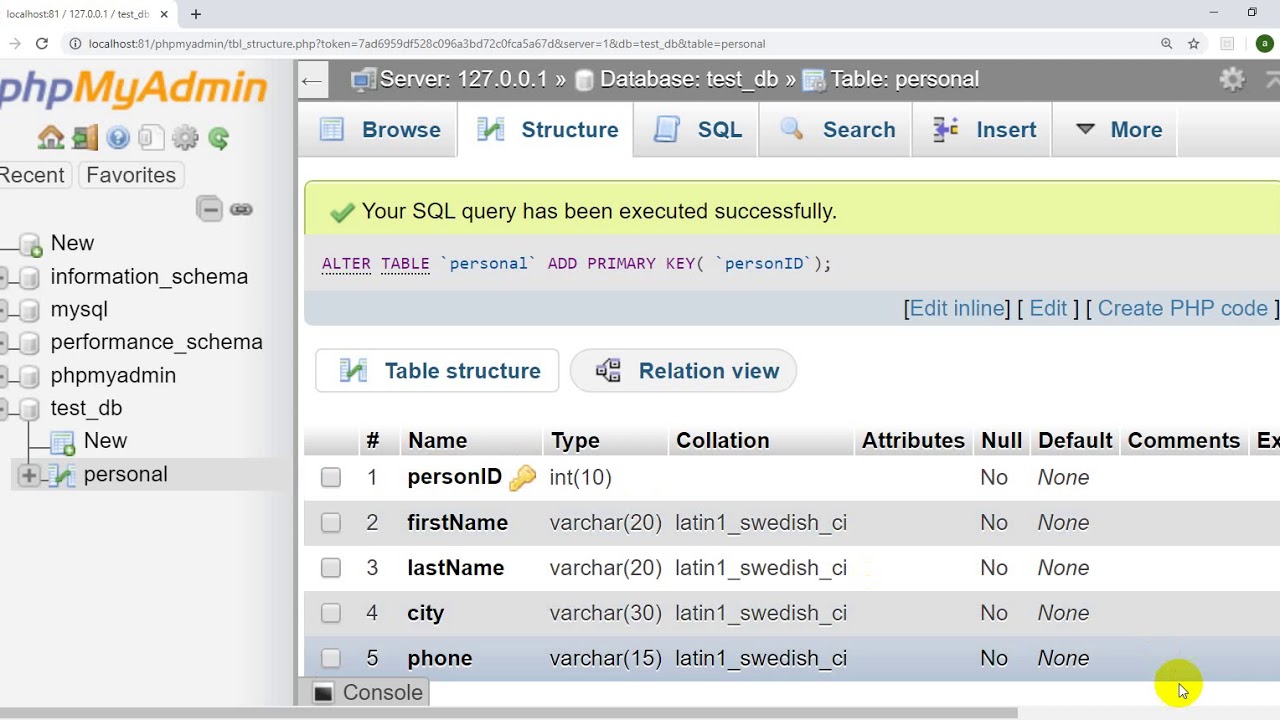Open navigation panel settings gear icon
This screenshot has width=1280, height=720.
click(185, 138)
